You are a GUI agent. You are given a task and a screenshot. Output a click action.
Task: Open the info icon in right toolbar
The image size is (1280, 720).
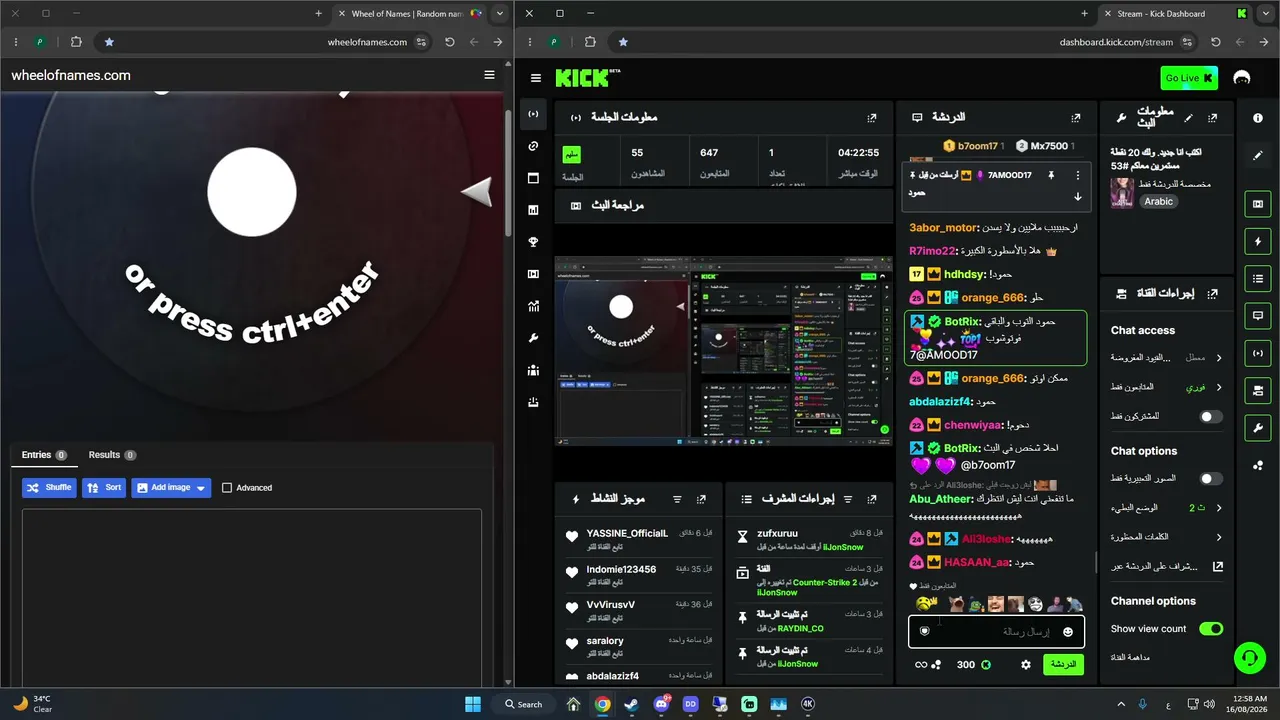point(1258,118)
